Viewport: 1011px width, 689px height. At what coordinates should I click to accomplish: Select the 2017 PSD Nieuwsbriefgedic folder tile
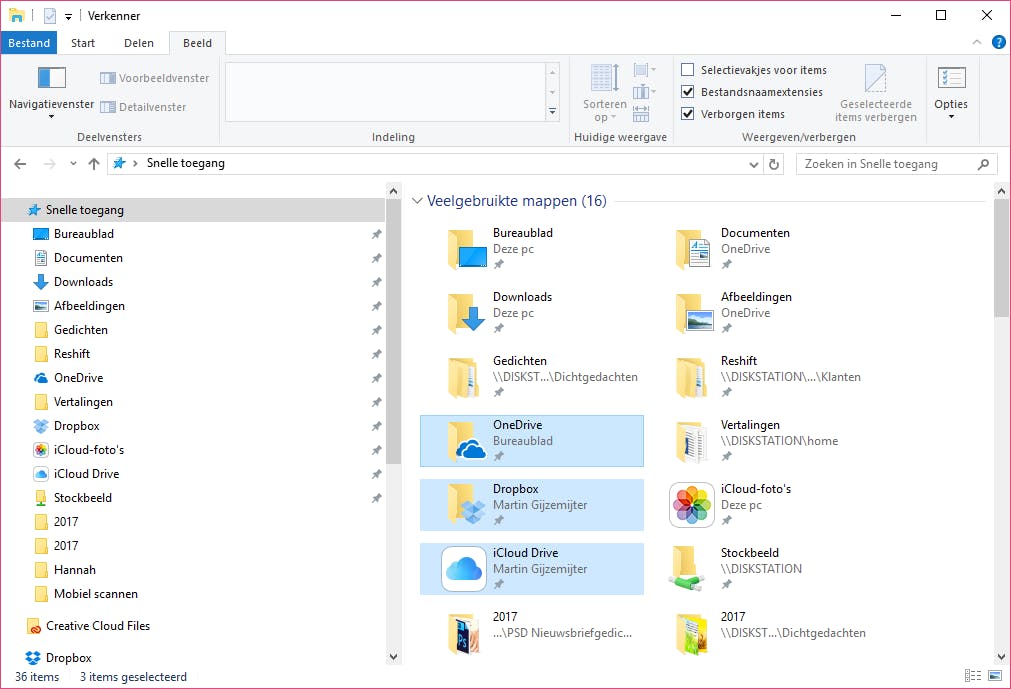(x=532, y=633)
